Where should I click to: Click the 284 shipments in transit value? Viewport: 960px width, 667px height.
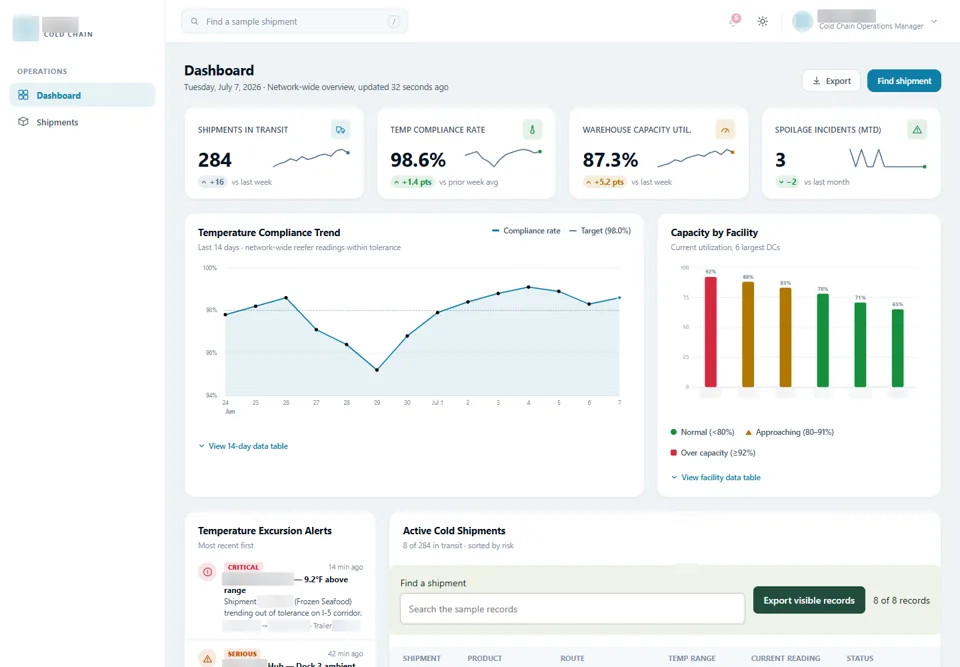215,160
